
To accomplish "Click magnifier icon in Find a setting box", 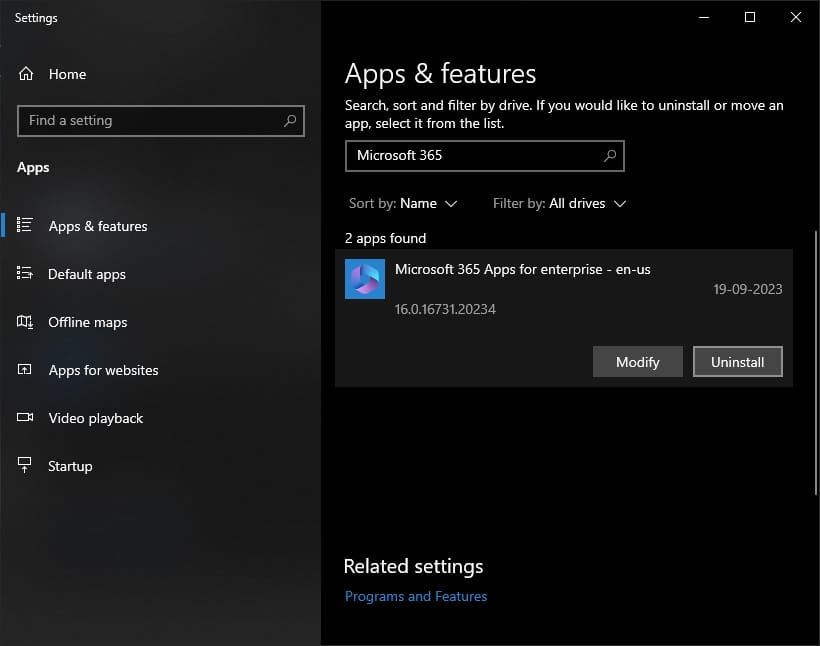I will [290, 121].
